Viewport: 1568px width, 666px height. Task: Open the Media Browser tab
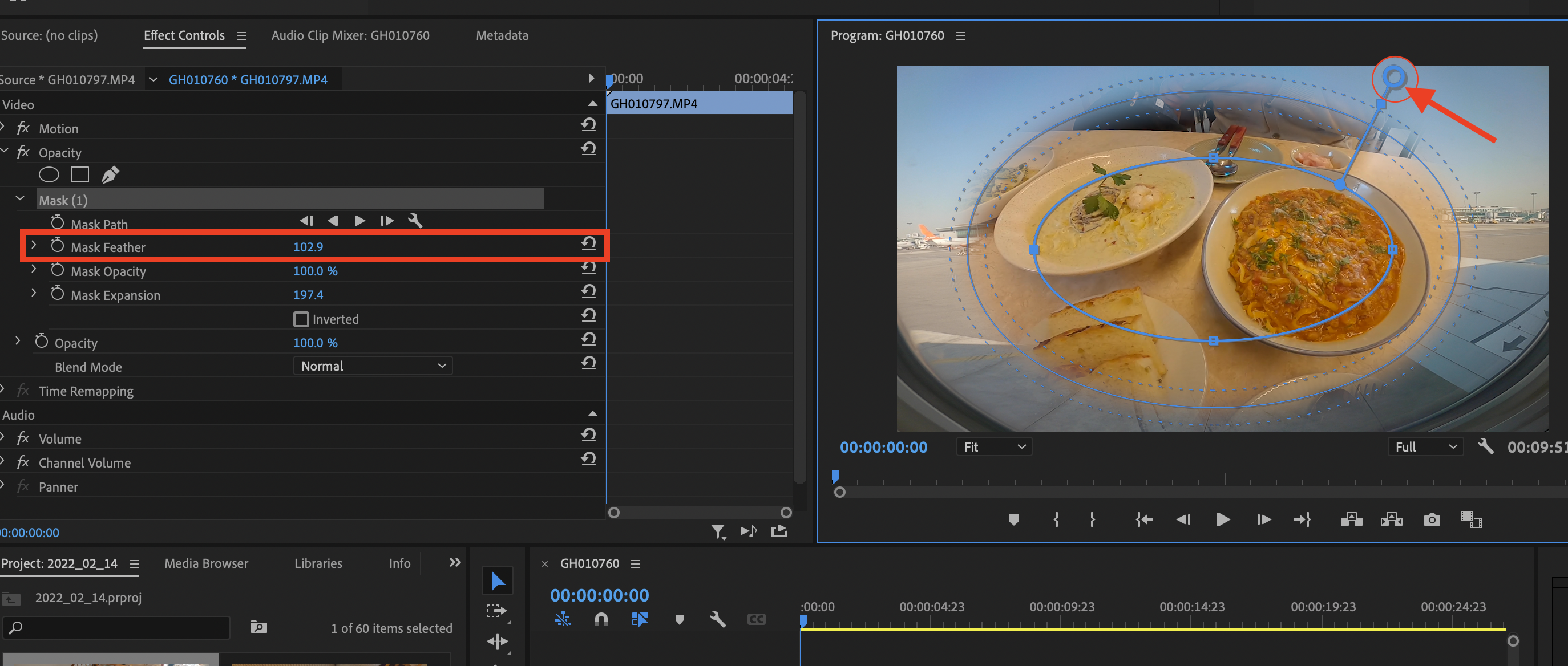pos(206,563)
